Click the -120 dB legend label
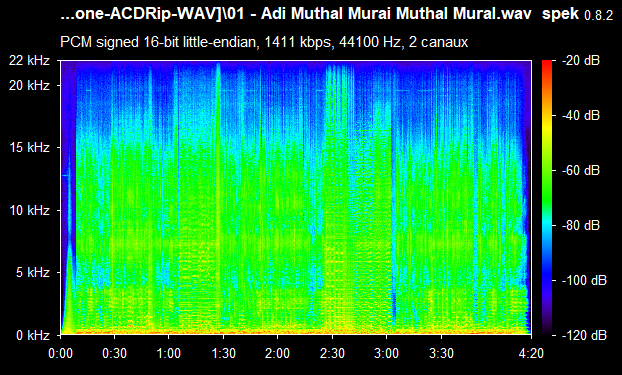This screenshot has height=375, width=622. coord(584,336)
